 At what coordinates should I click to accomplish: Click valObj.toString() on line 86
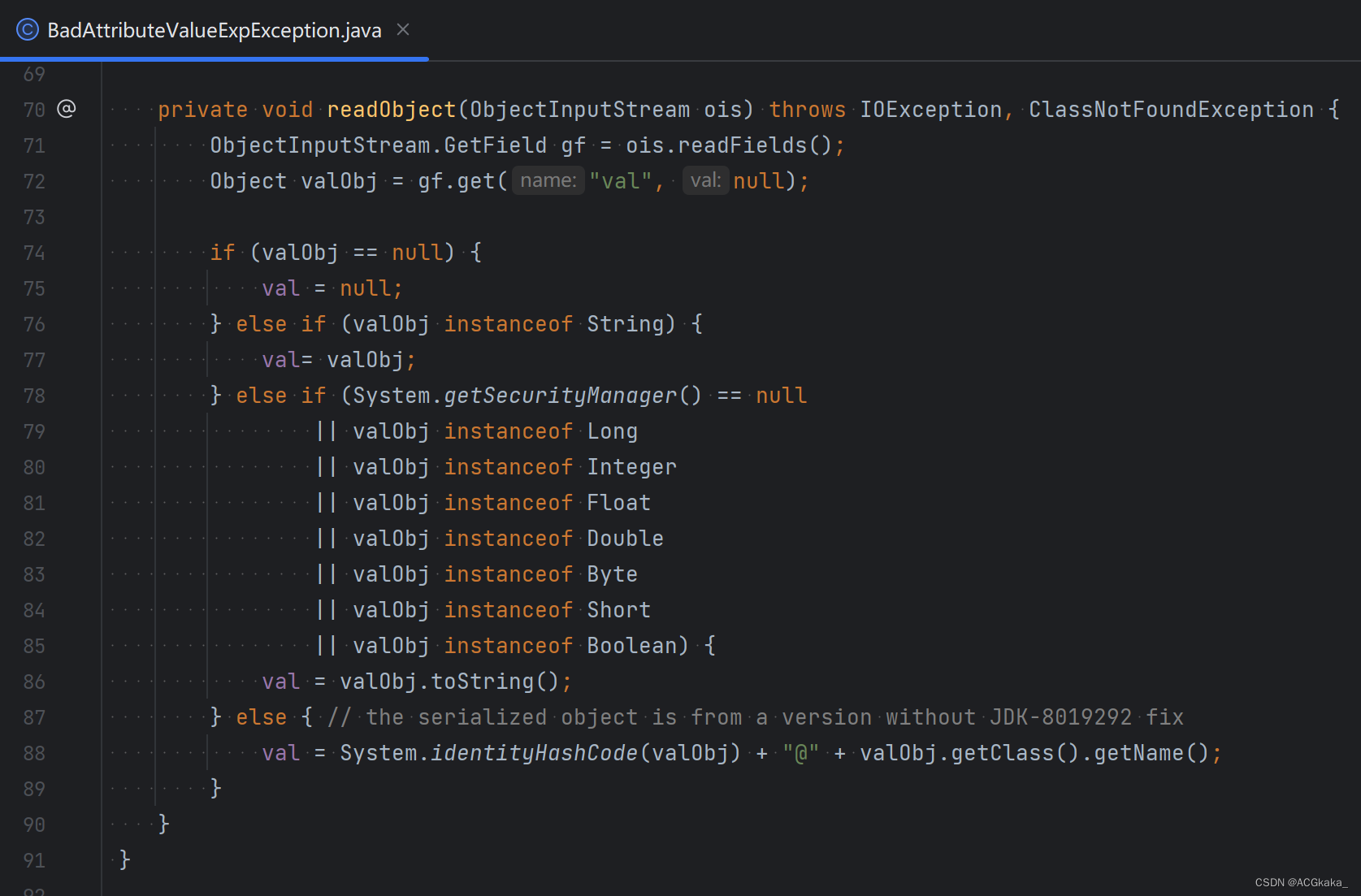[449, 682]
